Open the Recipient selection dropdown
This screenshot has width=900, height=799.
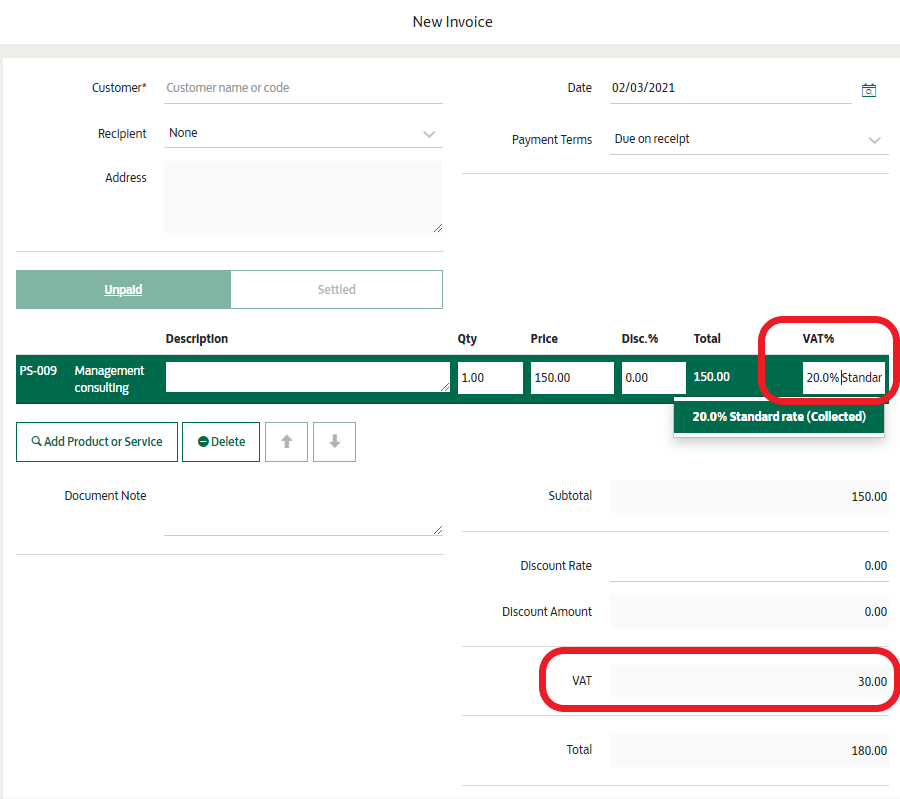coord(300,132)
